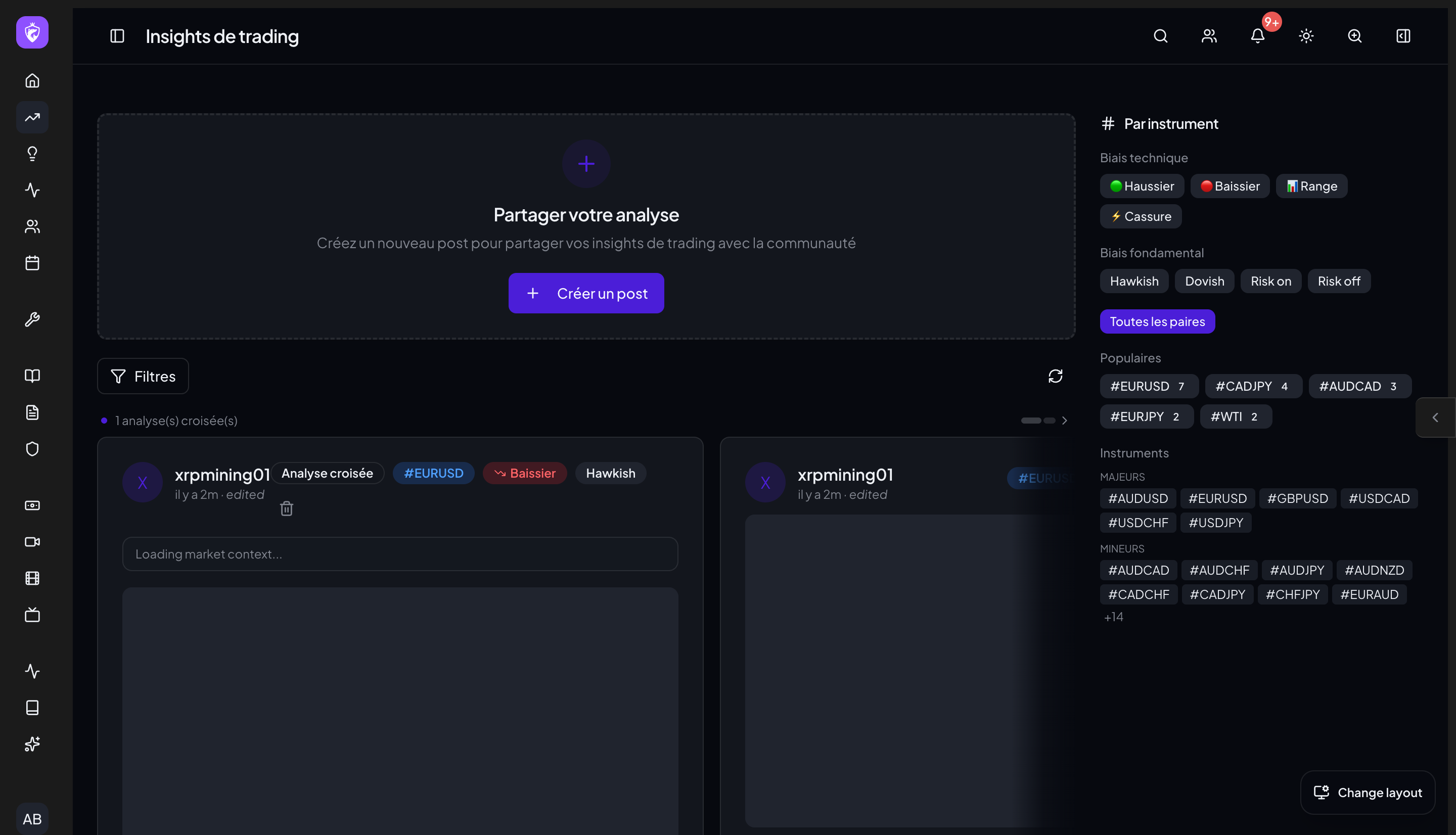Select popular tag #EURJPY 2
The width and height of the screenshot is (1456, 835).
coord(1146,416)
